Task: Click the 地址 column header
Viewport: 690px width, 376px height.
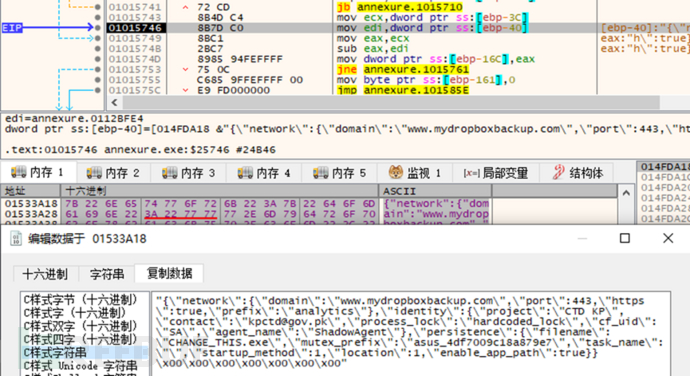Action: click(x=30, y=191)
